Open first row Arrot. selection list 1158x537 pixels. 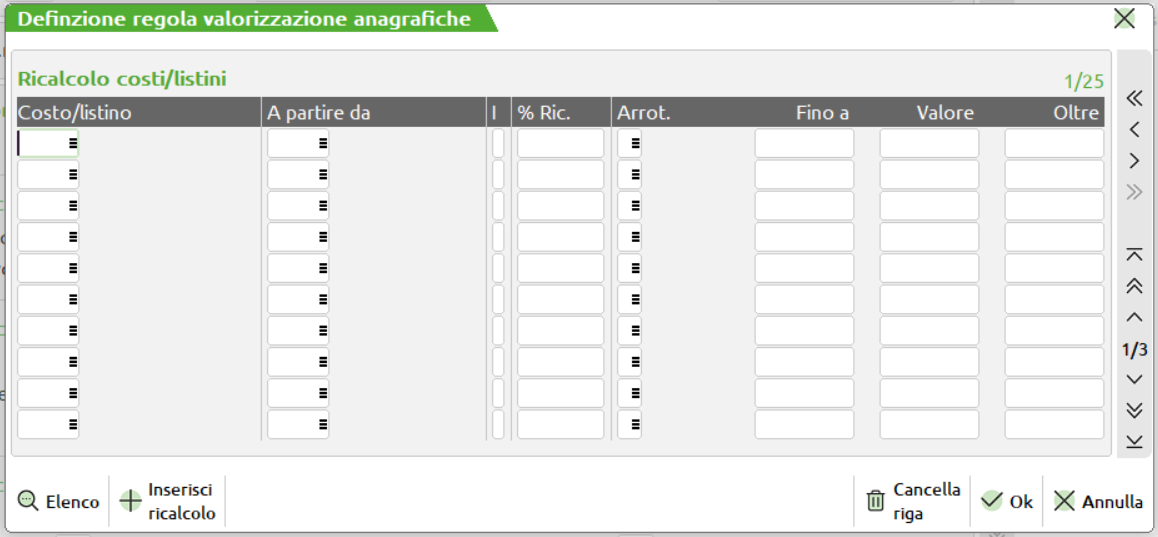pos(636,144)
